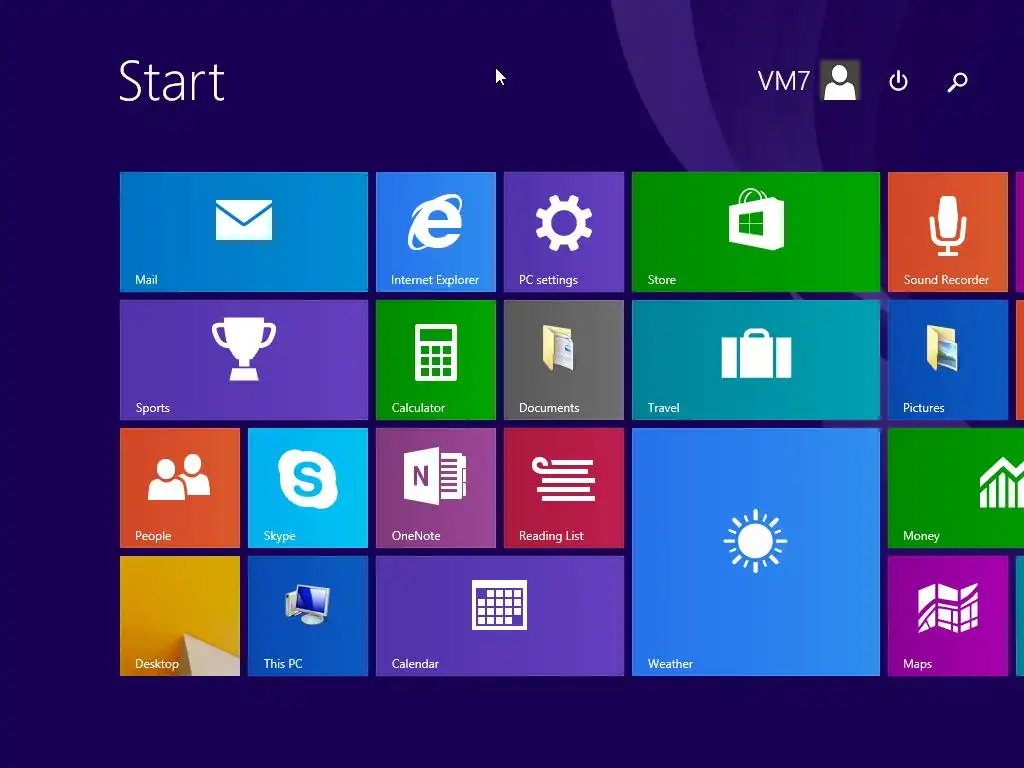Launch Internet Explorer tile
The width and height of the screenshot is (1024, 768).
coord(436,232)
